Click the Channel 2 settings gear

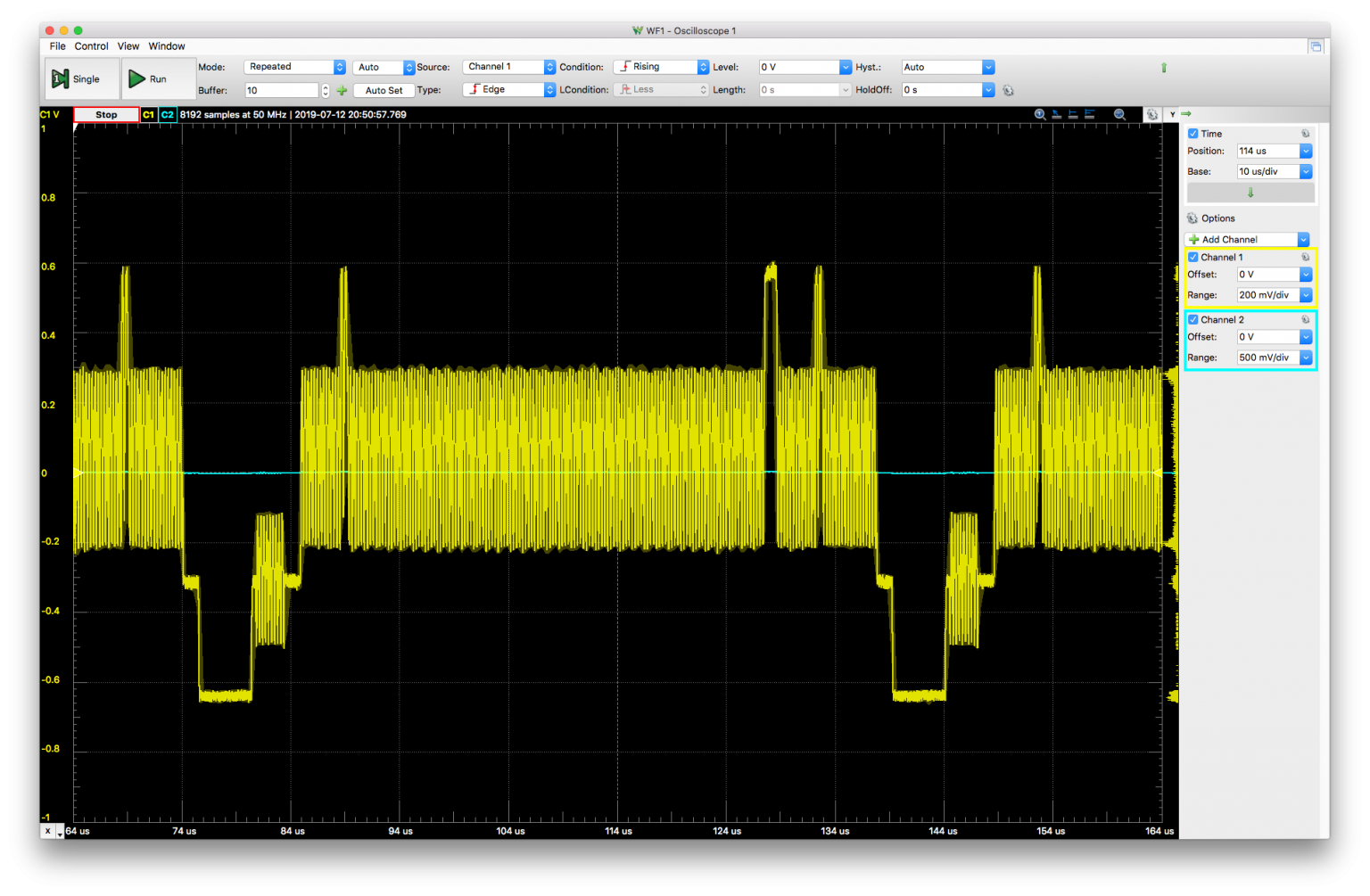coord(1305,319)
